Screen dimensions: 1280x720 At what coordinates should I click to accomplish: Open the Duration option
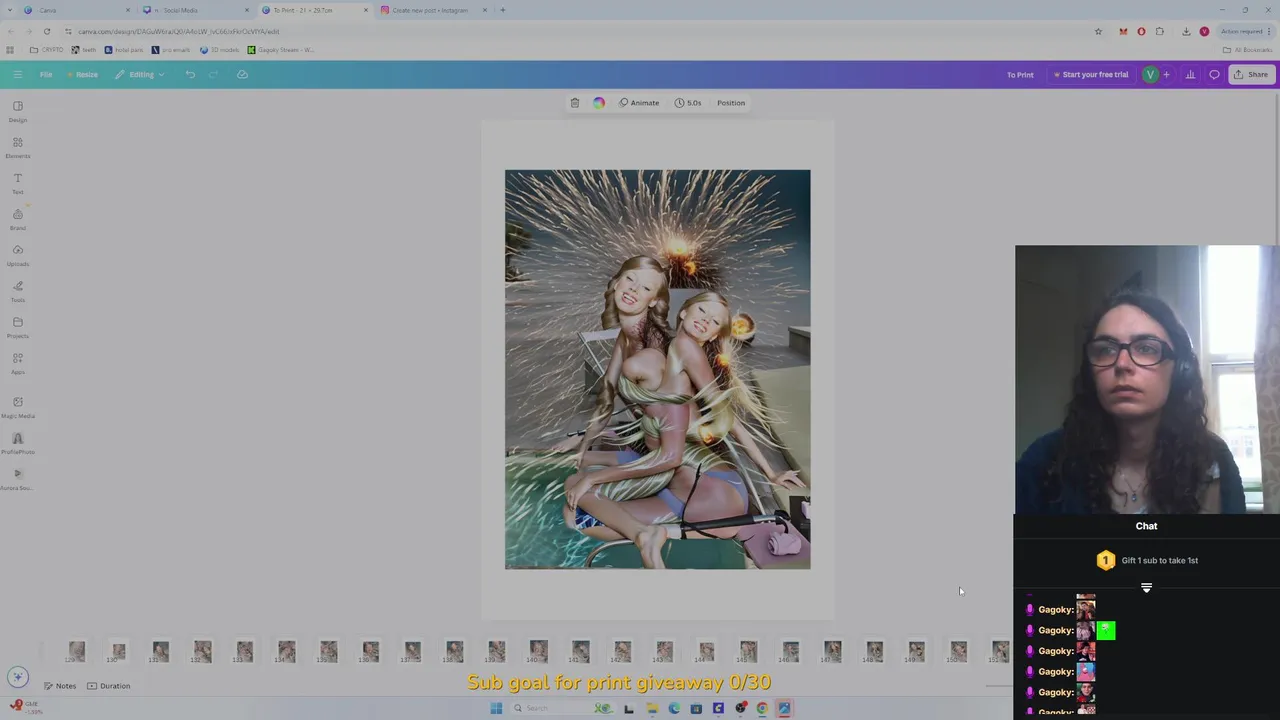pos(109,686)
